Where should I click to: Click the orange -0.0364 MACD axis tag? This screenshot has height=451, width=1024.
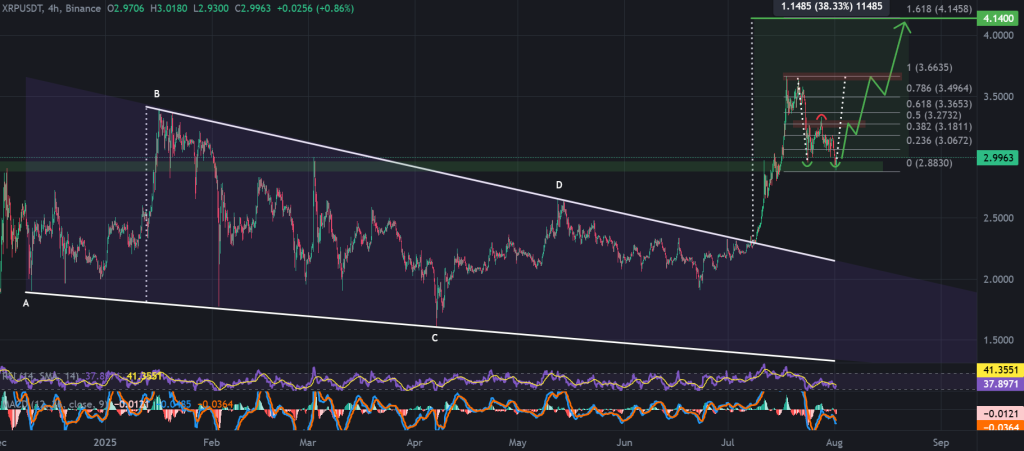pos(999,427)
